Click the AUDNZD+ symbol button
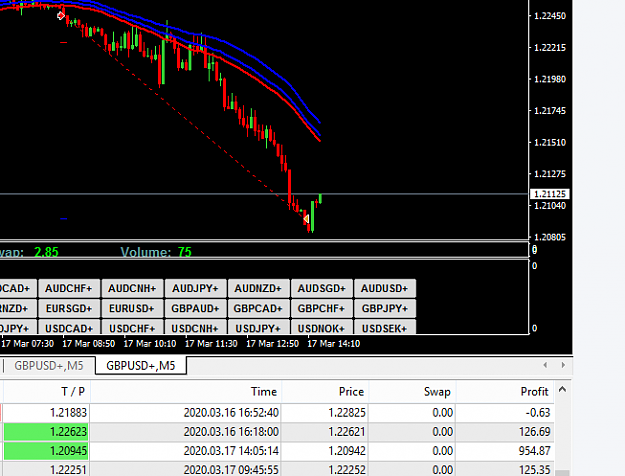This screenshot has width=625, height=476. point(258,288)
